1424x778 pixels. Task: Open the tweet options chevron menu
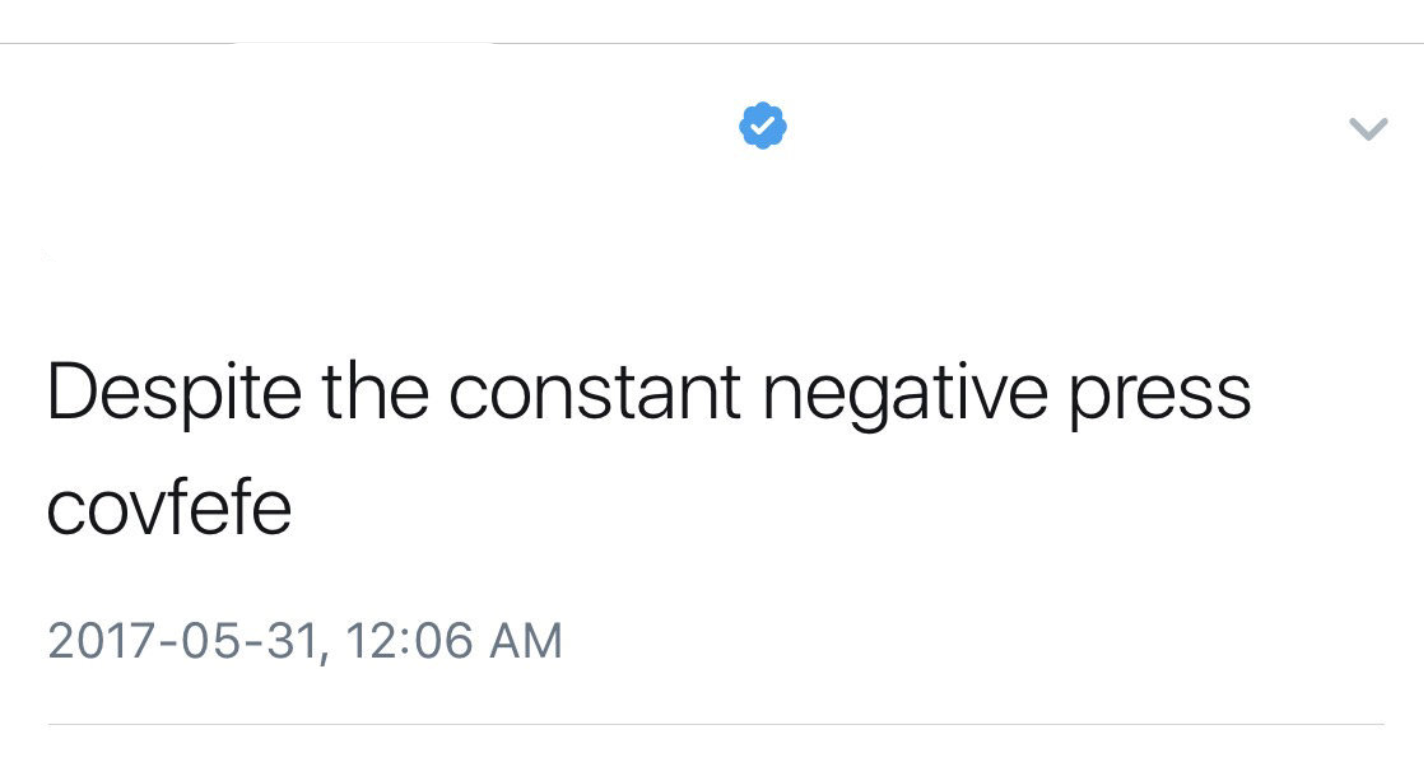[x=1368, y=128]
